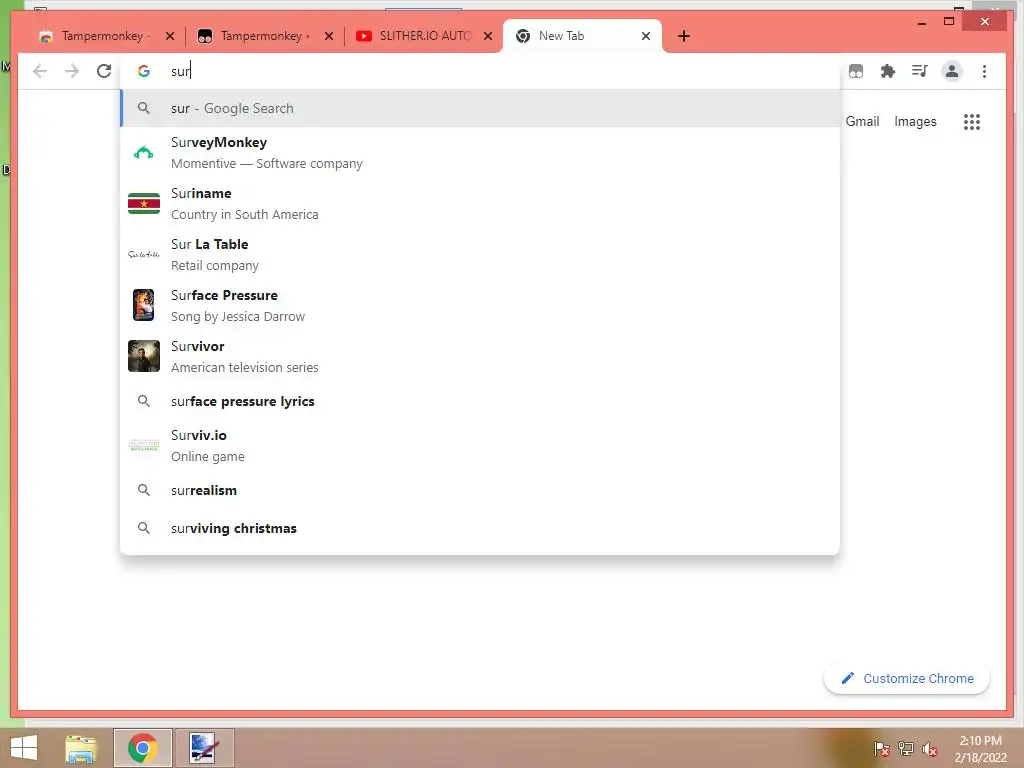
Task: Open a new tab with plus button
Action: tap(684, 36)
